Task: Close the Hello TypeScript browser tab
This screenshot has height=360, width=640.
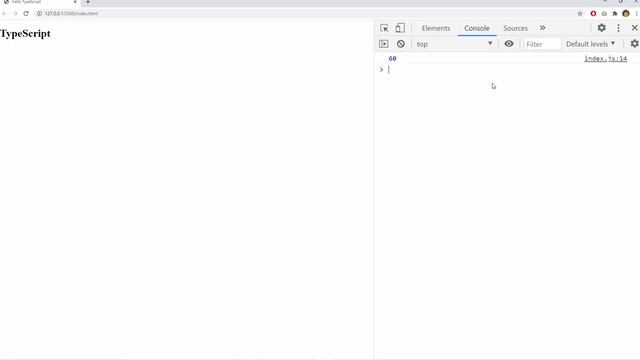Action: click(75, 2)
